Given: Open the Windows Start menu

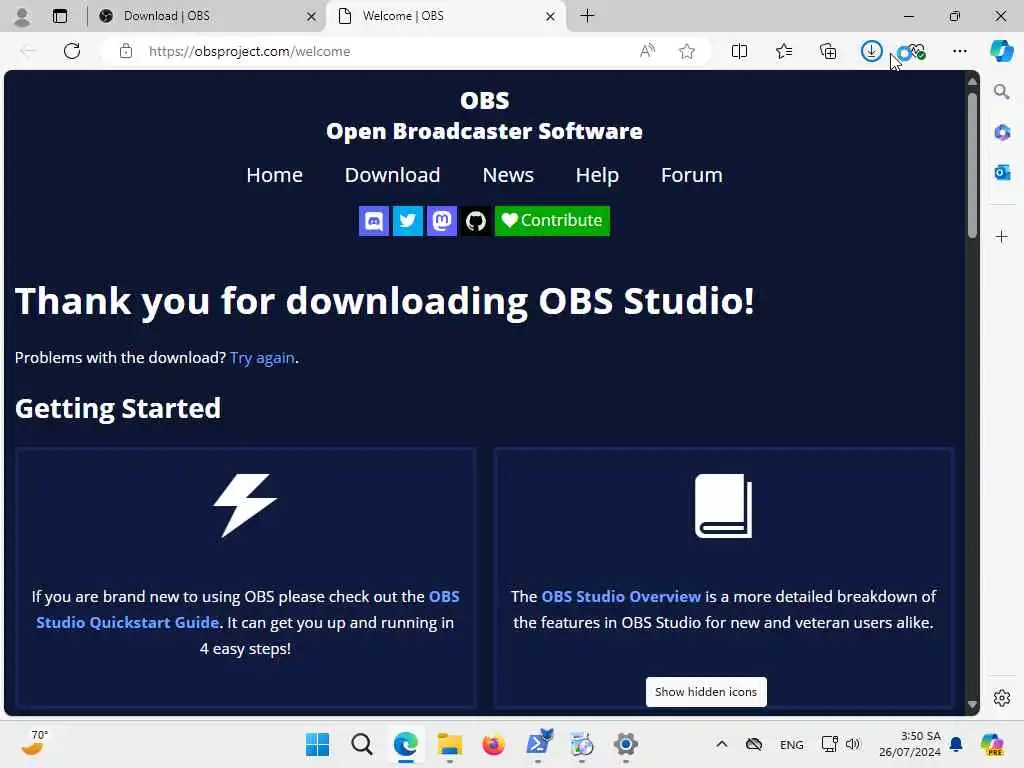Looking at the screenshot, I should [x=317, y=744].
